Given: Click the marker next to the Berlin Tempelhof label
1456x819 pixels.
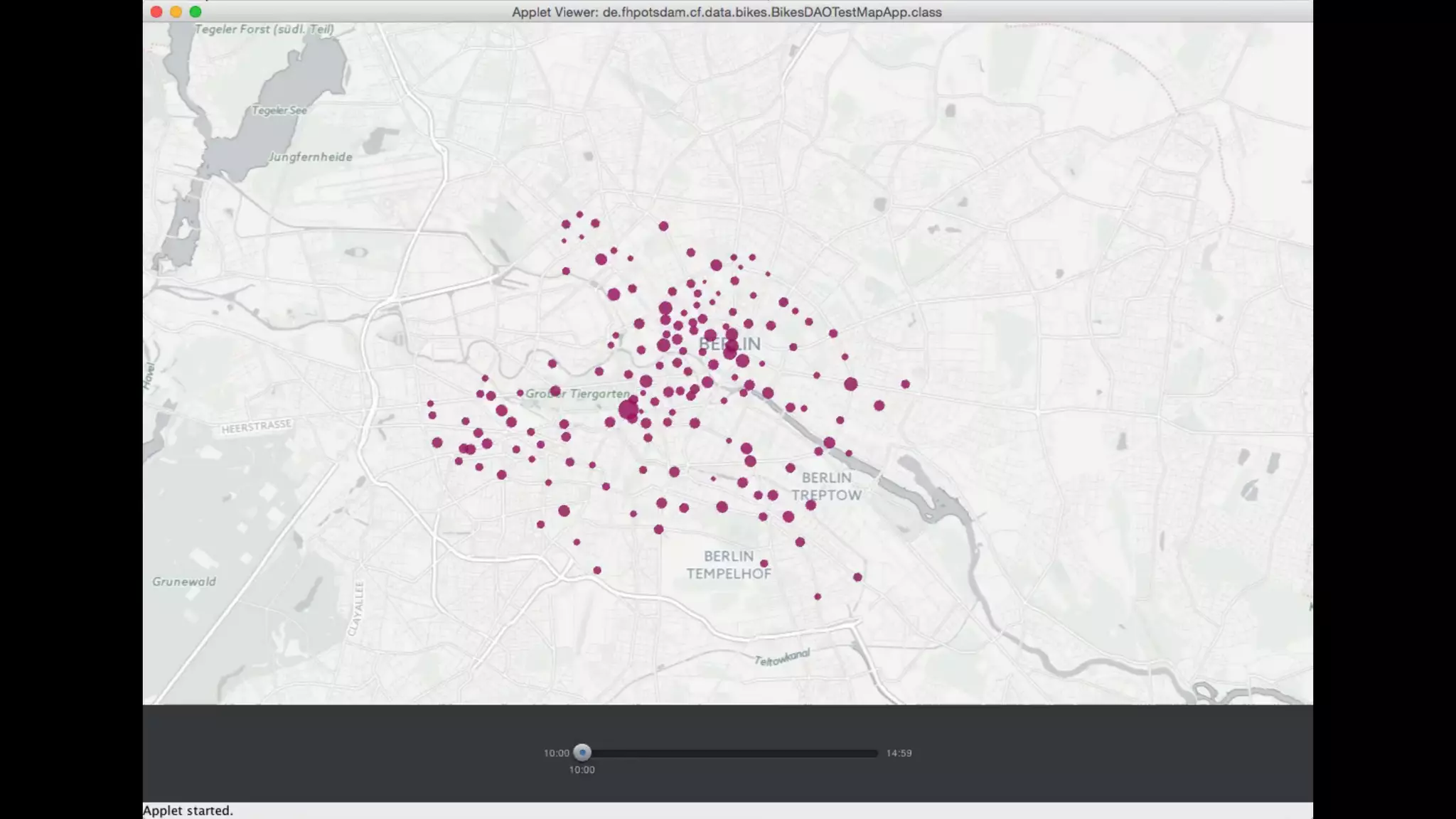Looking at the screenshot, I should pos(764,564).
